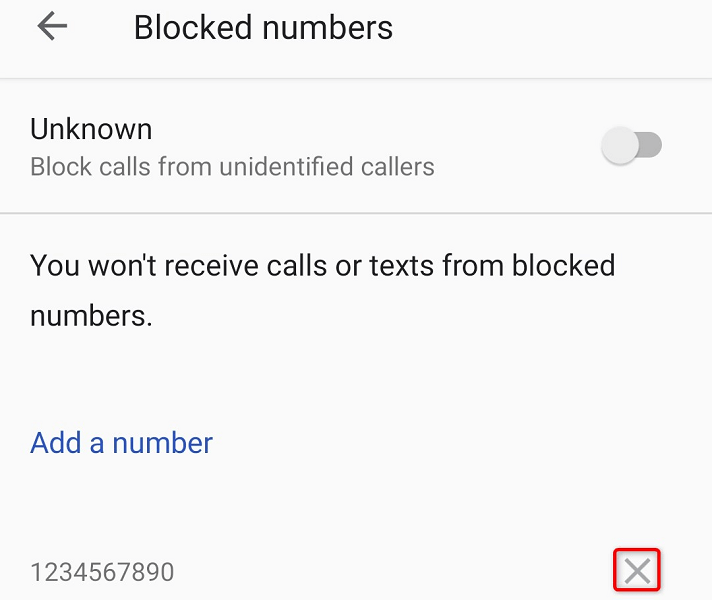The width and height of the screenshot is (712, 600).
Task: Choose Add a number in blue text
Action: pos(121,443)
